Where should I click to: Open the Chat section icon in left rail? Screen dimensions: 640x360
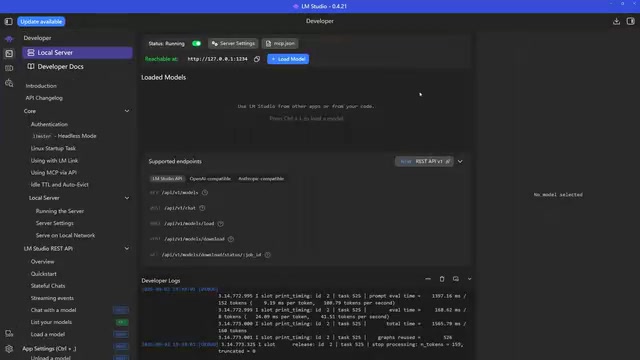coord(9,39)
